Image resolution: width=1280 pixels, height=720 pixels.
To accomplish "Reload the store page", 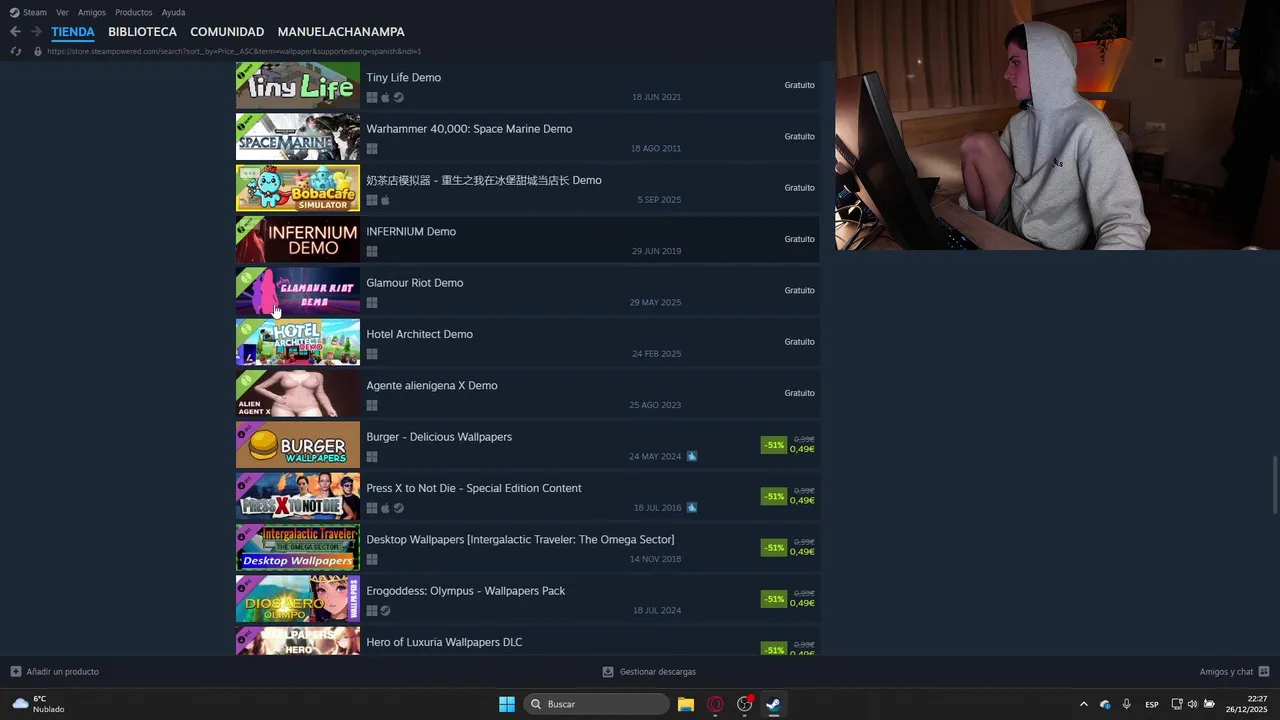I will [x=16, y=51].
